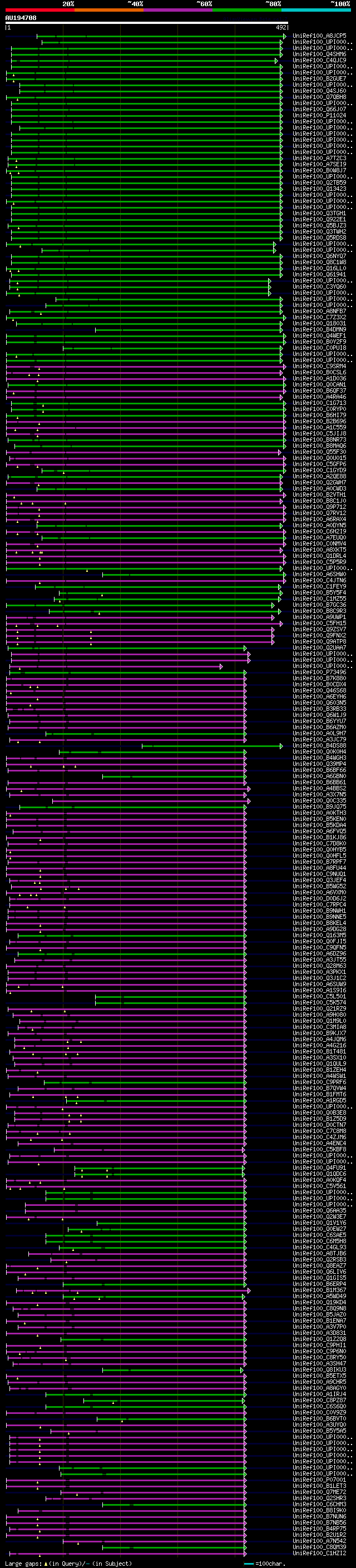Click the red 20% legend color bar

(39, 10)
